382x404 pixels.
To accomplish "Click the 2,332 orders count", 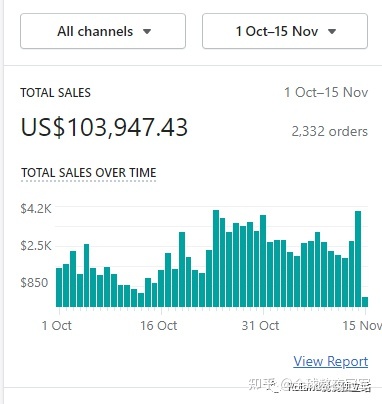I will tap(330, 131).
